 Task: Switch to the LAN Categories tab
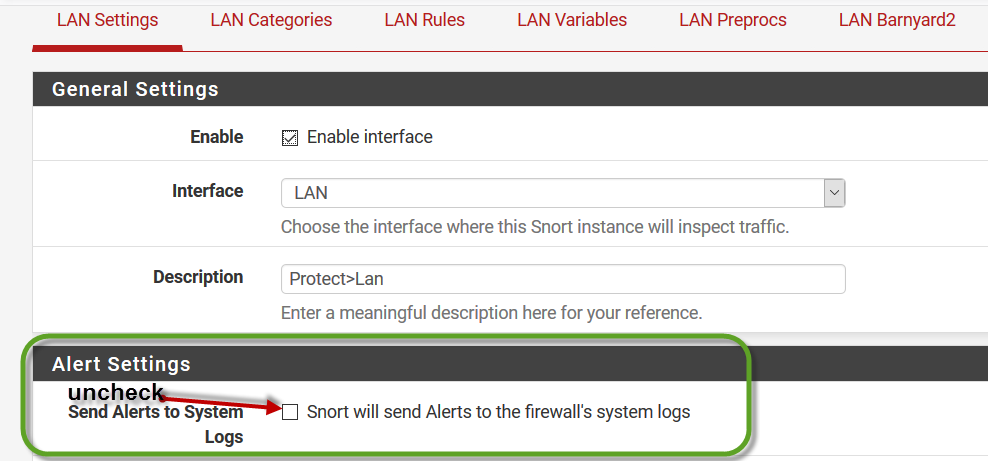(x=271, y=20)
